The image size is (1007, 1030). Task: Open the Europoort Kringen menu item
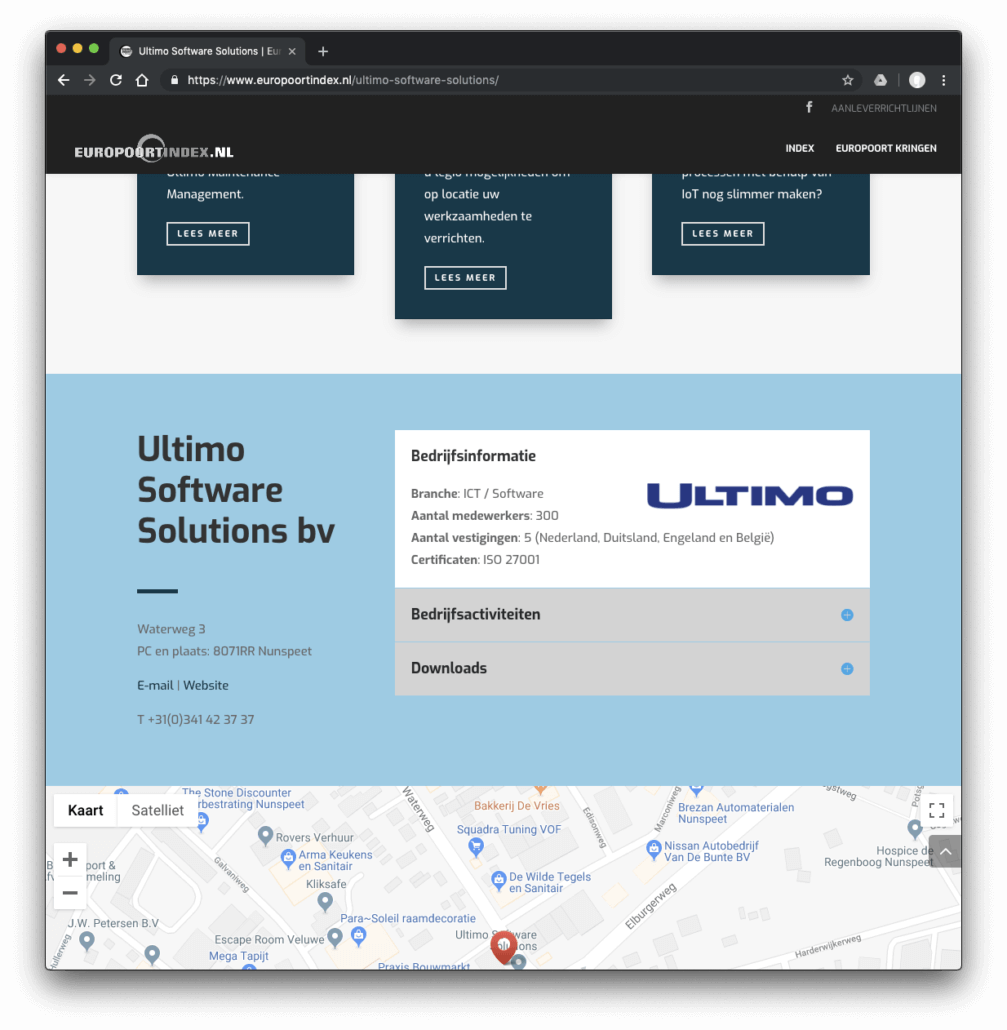pos(885,148)
